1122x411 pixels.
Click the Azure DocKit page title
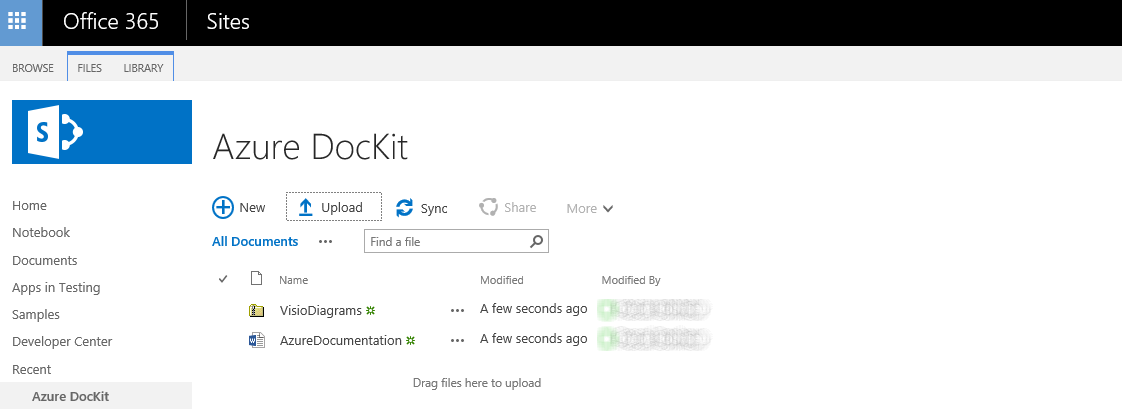coord(310,148)
